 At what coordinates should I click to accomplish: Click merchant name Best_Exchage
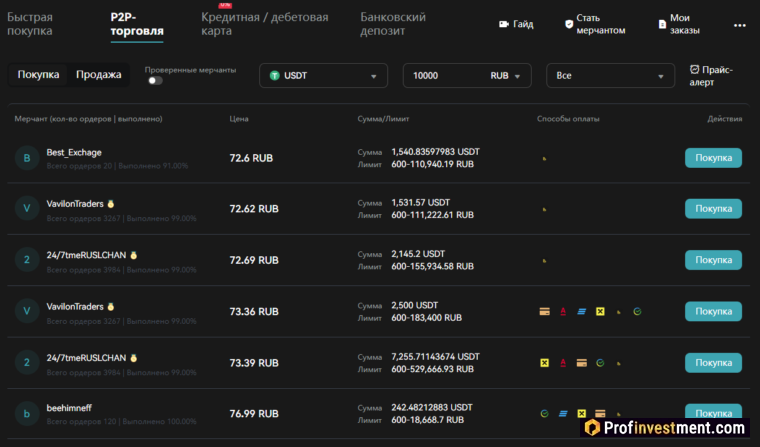74,152
